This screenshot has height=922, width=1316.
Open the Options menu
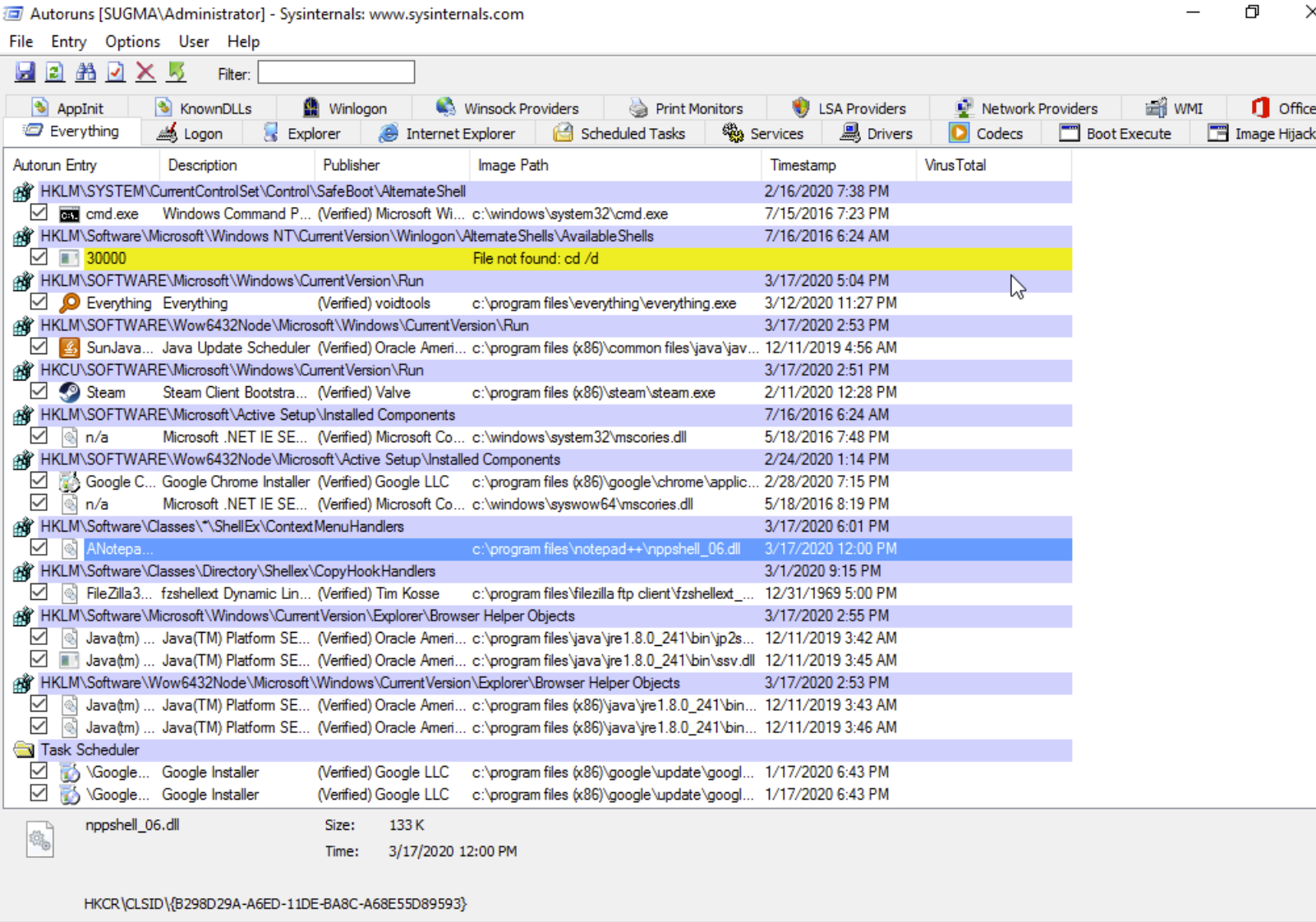(x=132, y=42)
